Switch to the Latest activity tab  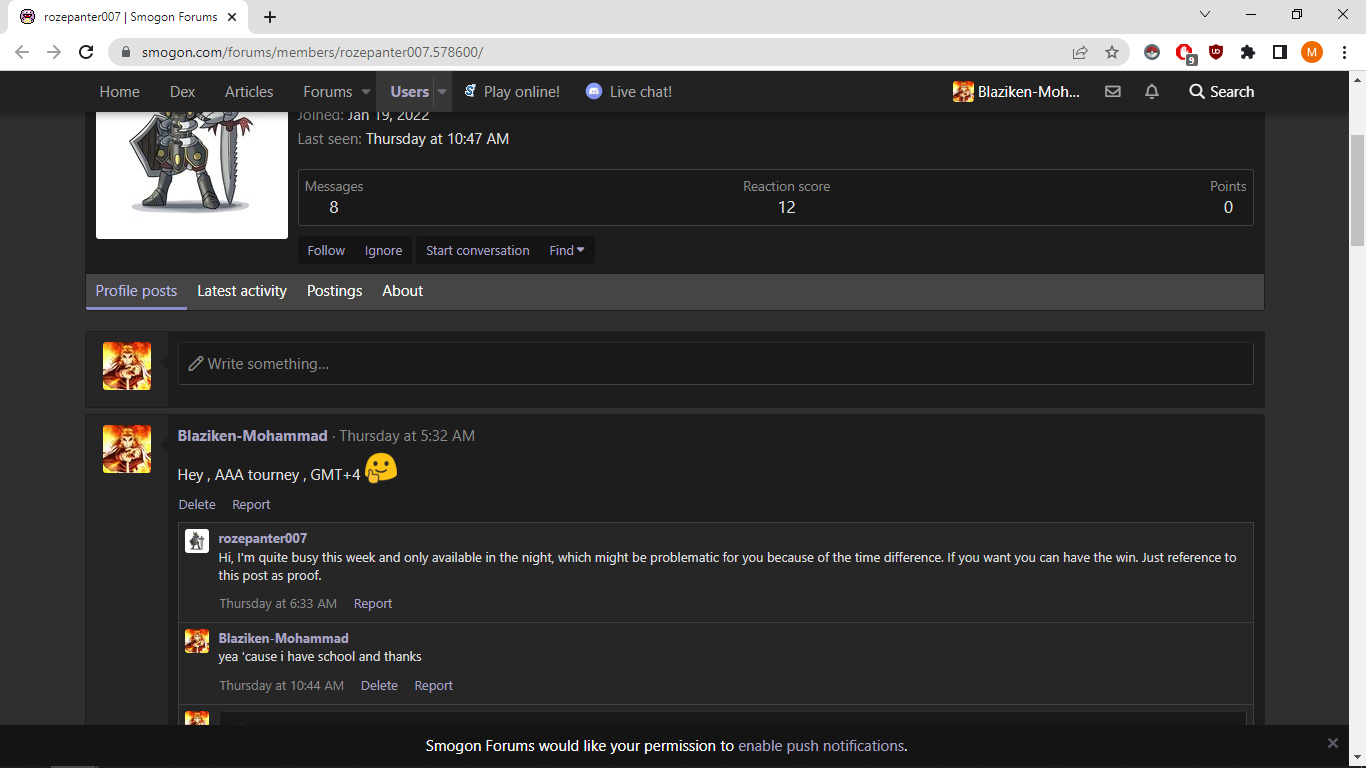[x=242, y=291]
